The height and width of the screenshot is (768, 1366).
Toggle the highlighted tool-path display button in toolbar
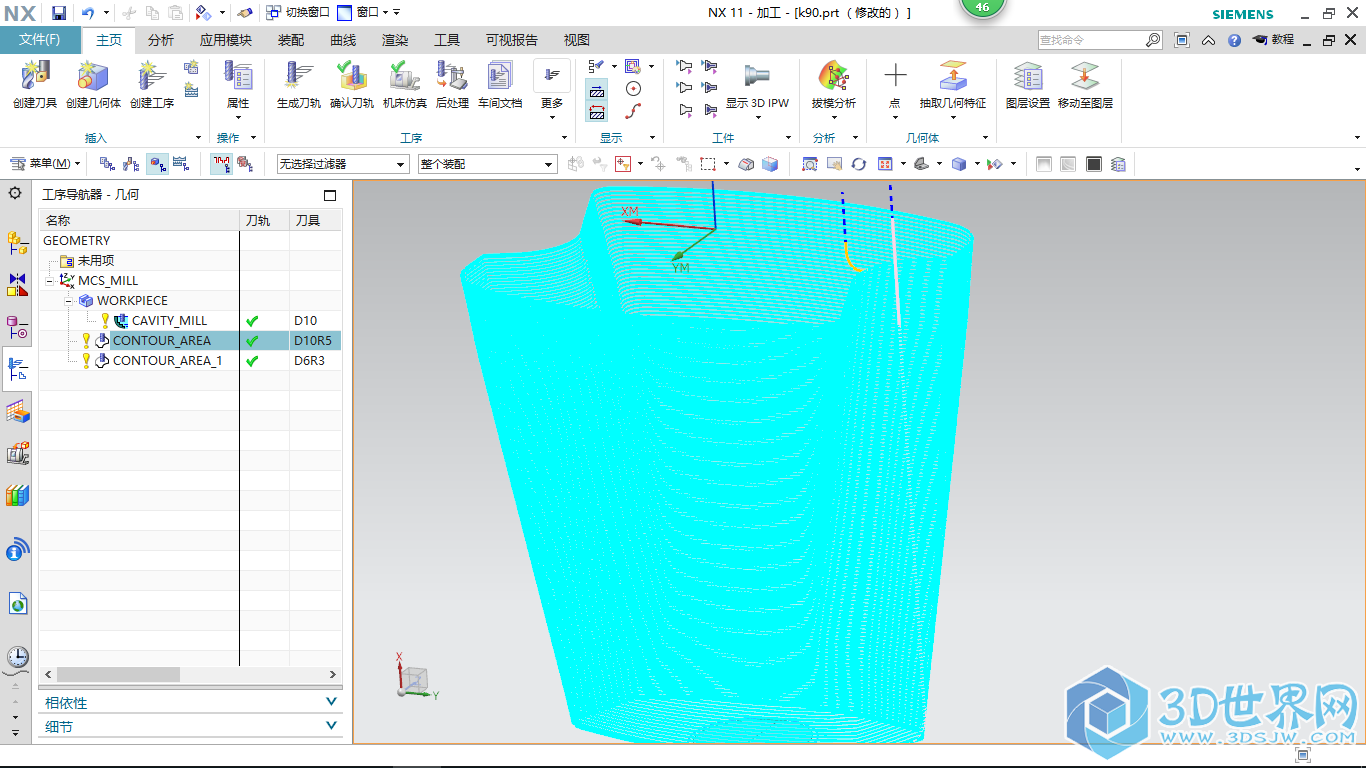pos(221,164)
